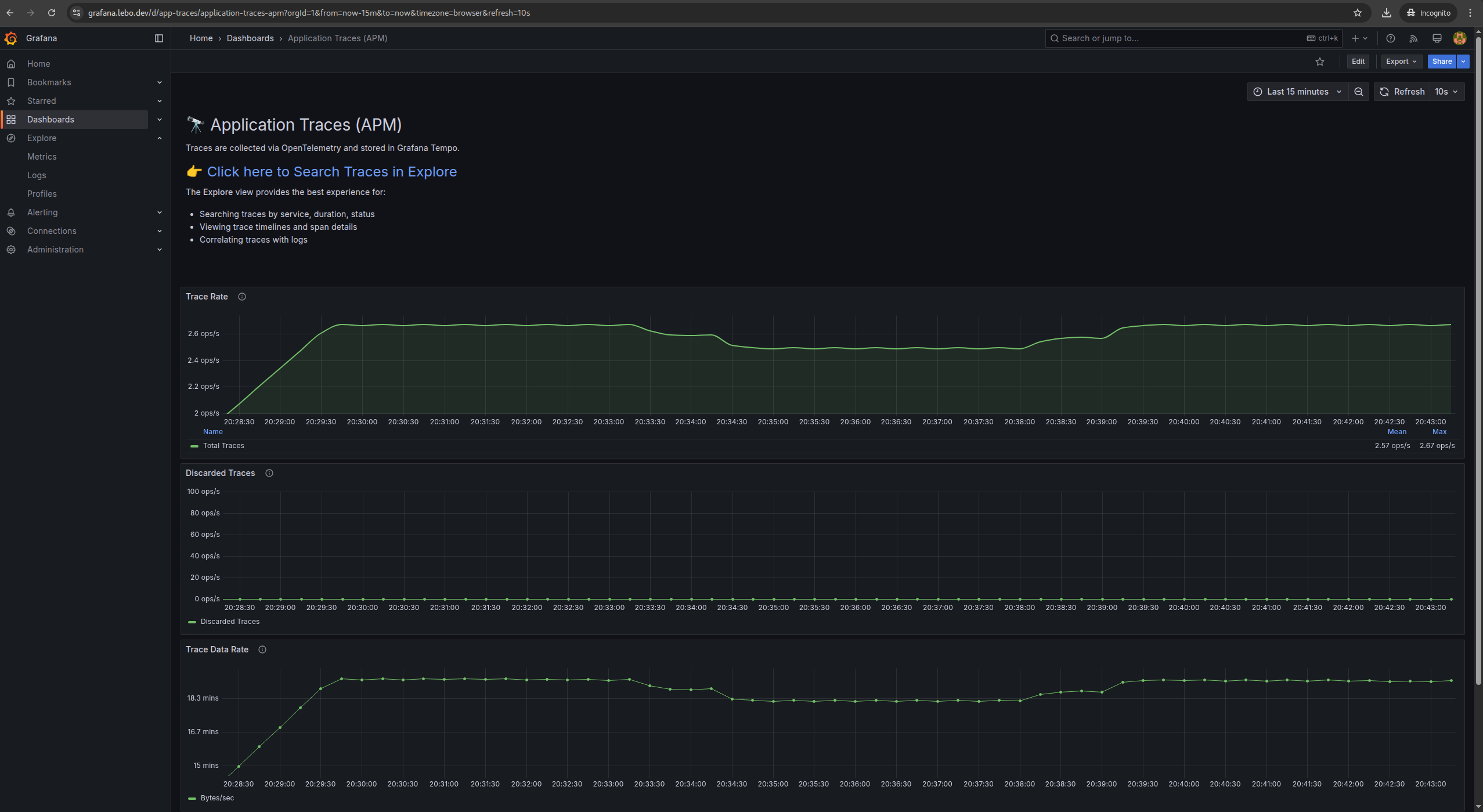Toggle the Total Traces series legend

[224, 446]
